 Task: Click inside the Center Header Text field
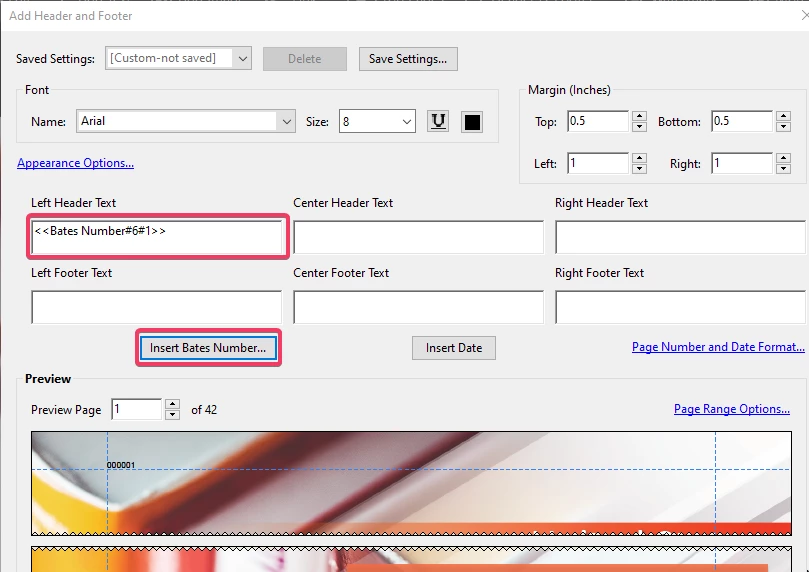point(418,237)
